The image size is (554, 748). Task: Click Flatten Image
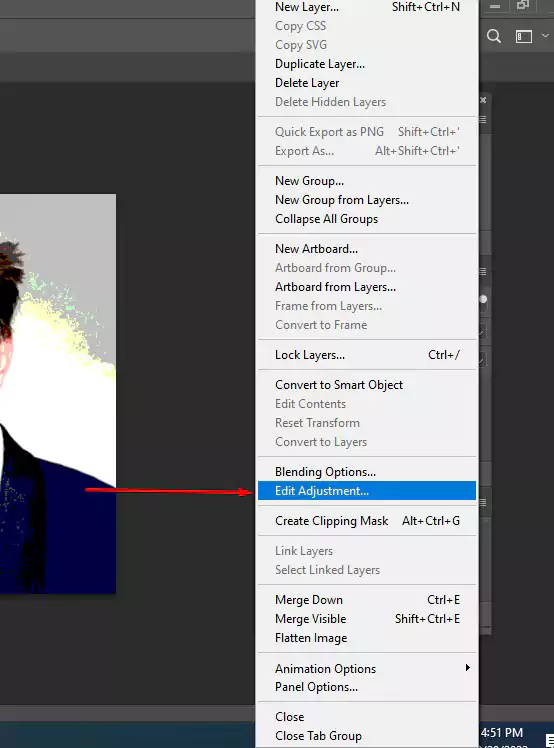pos(367,638)
